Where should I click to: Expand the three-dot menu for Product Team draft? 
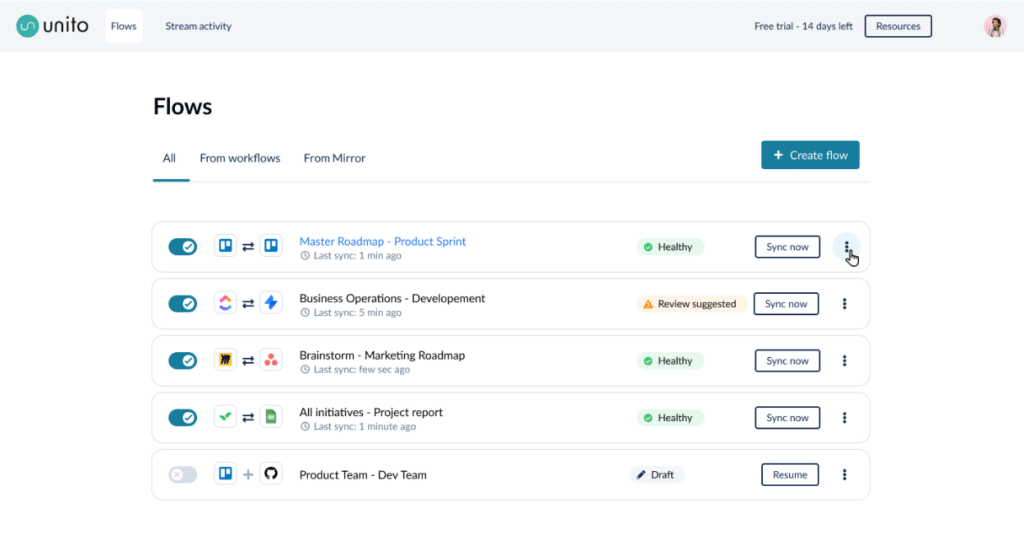pyautogui.click(x=844, y=474)
